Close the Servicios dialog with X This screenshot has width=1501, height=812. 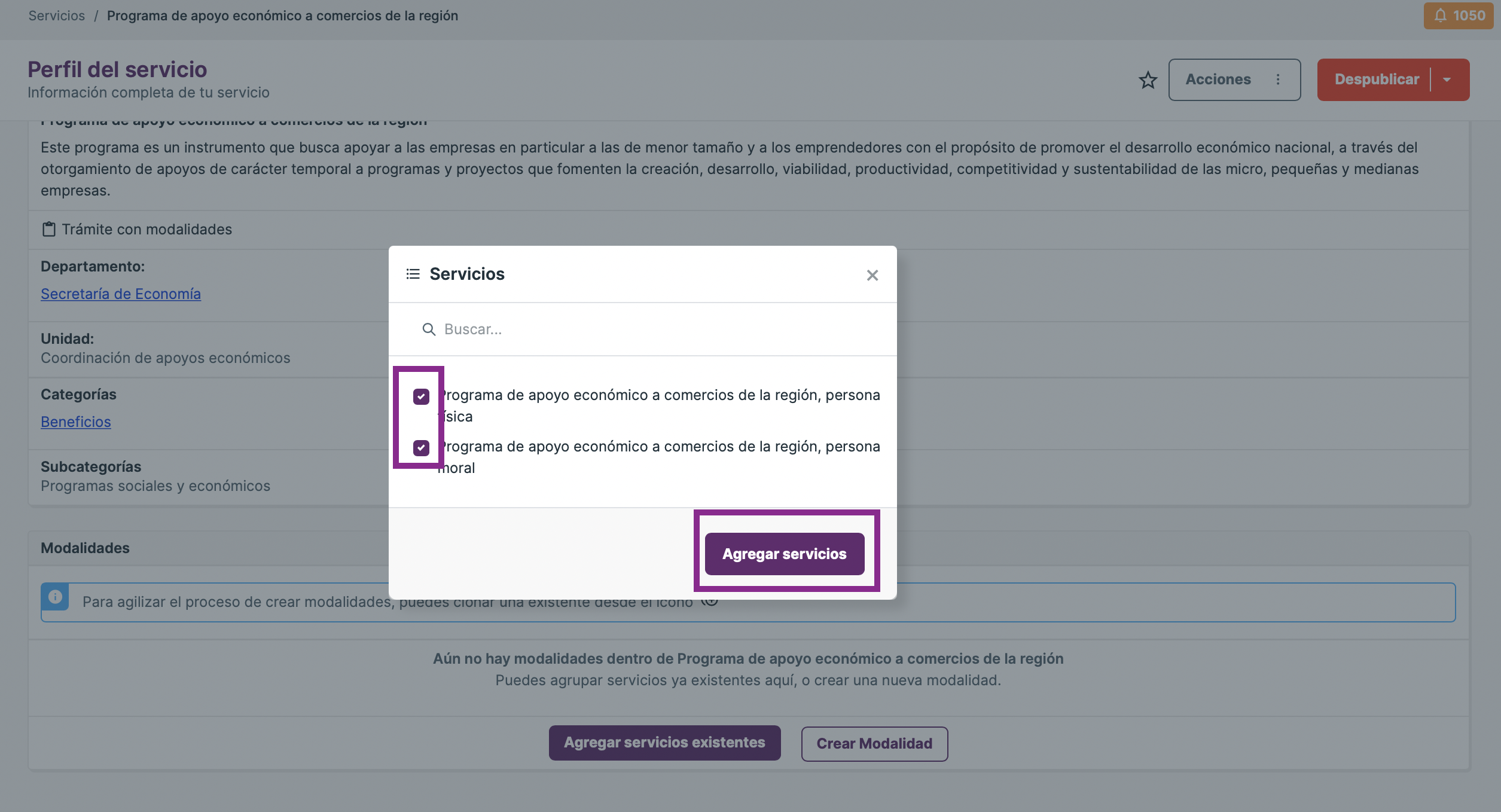coord(872,275)
